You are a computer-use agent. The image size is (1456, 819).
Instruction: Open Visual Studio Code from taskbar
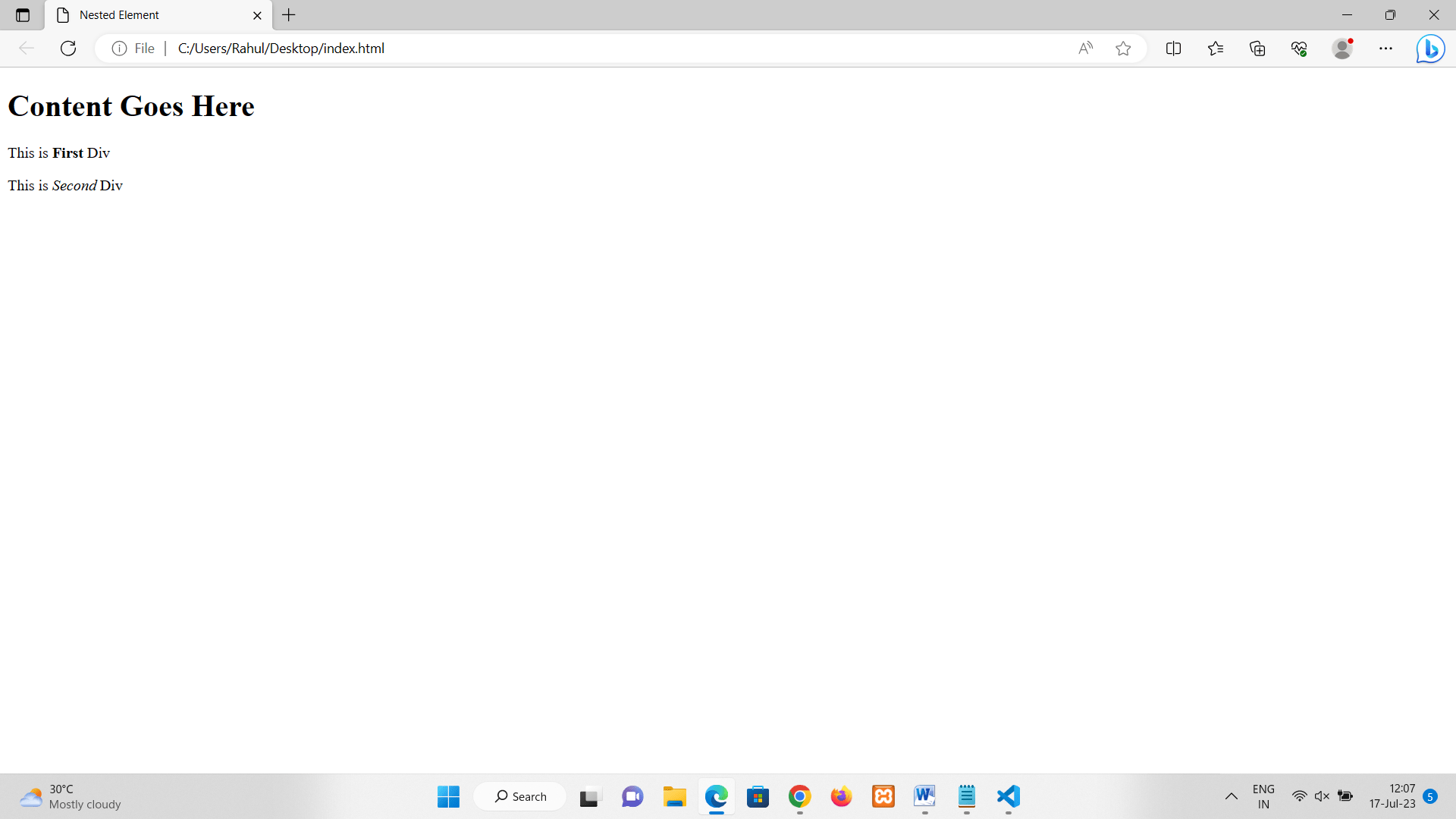coord(1008,796)
